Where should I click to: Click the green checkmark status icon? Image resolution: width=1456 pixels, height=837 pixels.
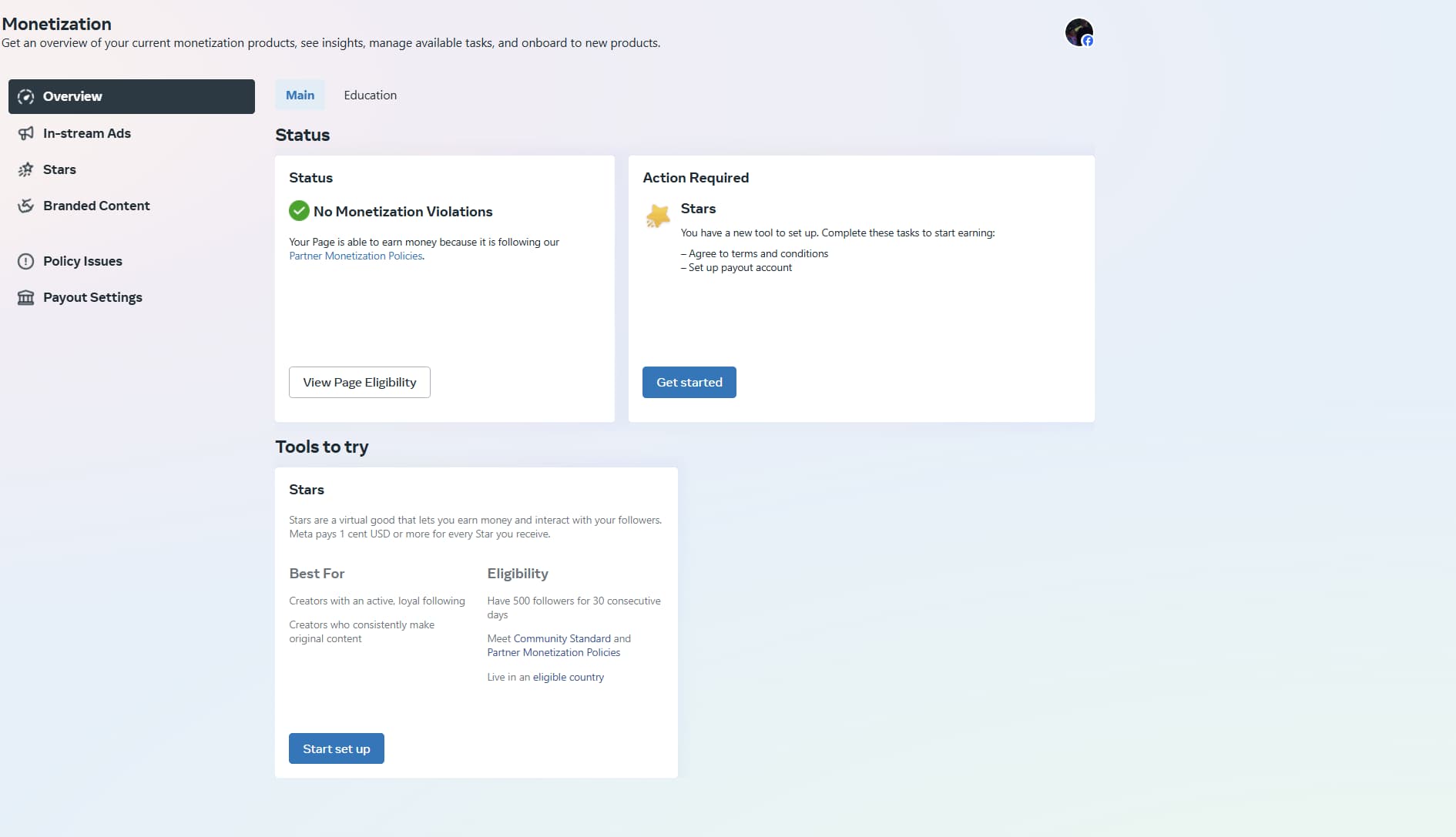(299, 211)
